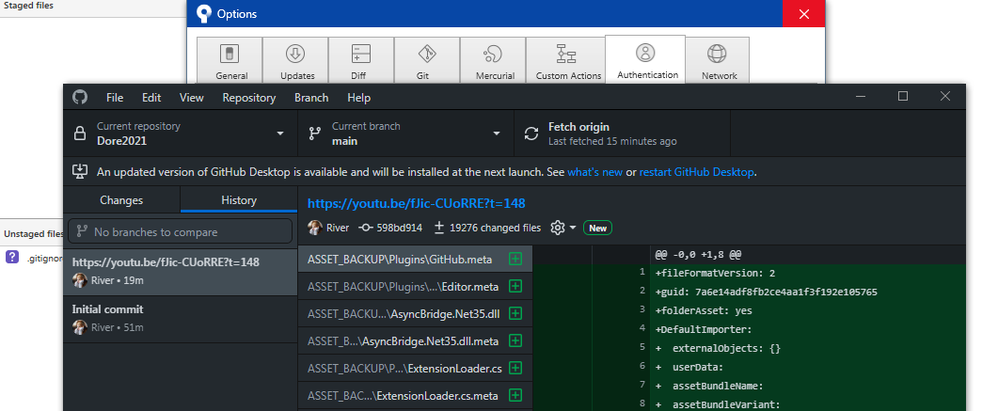Click the SourceTree logo in Options title bar
The height and width of the screenshot is (411, 998).
203,13
